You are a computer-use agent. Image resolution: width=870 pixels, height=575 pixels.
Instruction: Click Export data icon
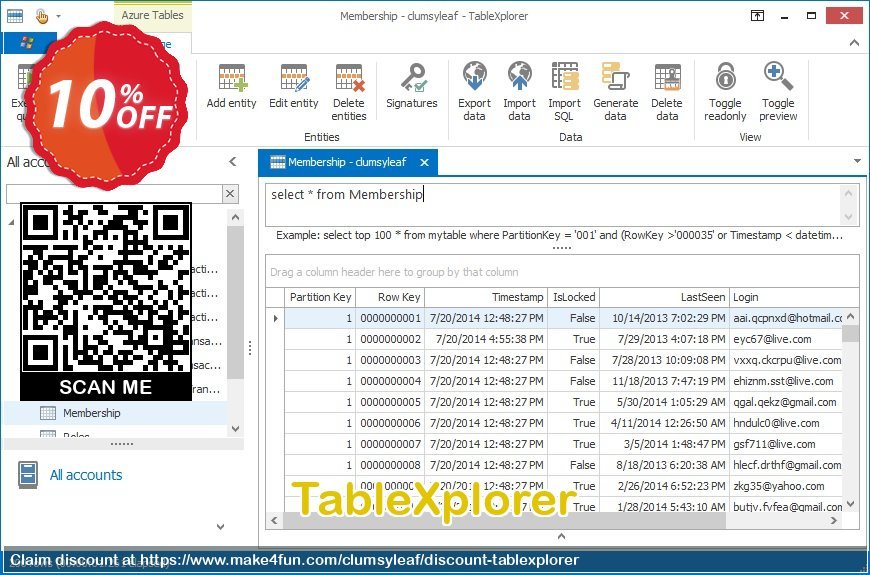(x=475, y=76)
